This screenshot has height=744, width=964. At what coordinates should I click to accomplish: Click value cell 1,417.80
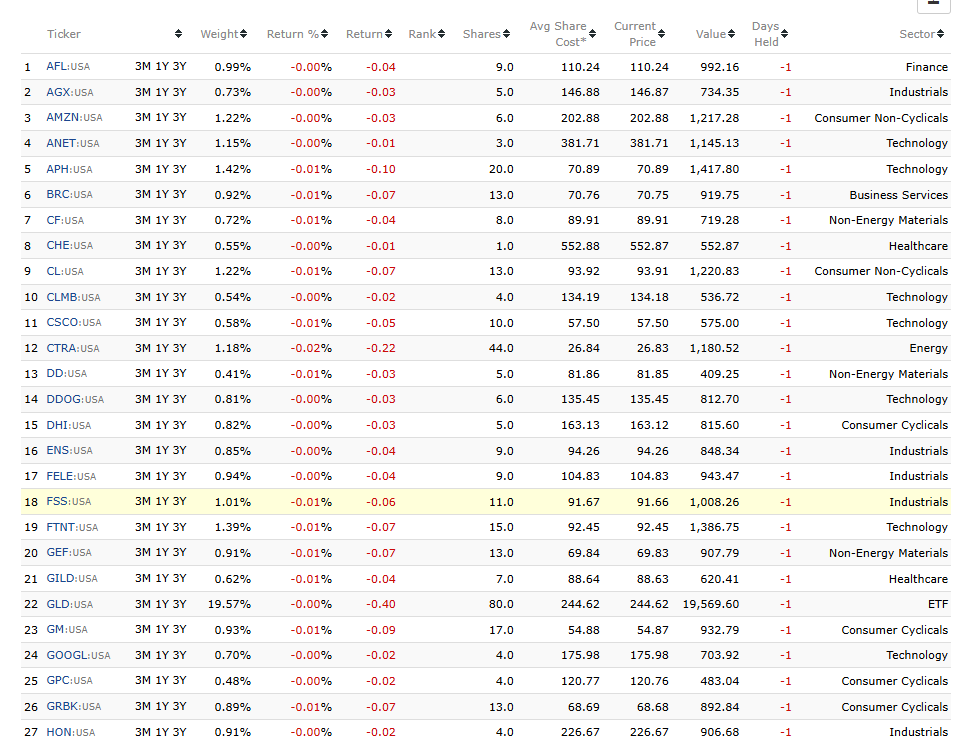(x=714, y=169)
